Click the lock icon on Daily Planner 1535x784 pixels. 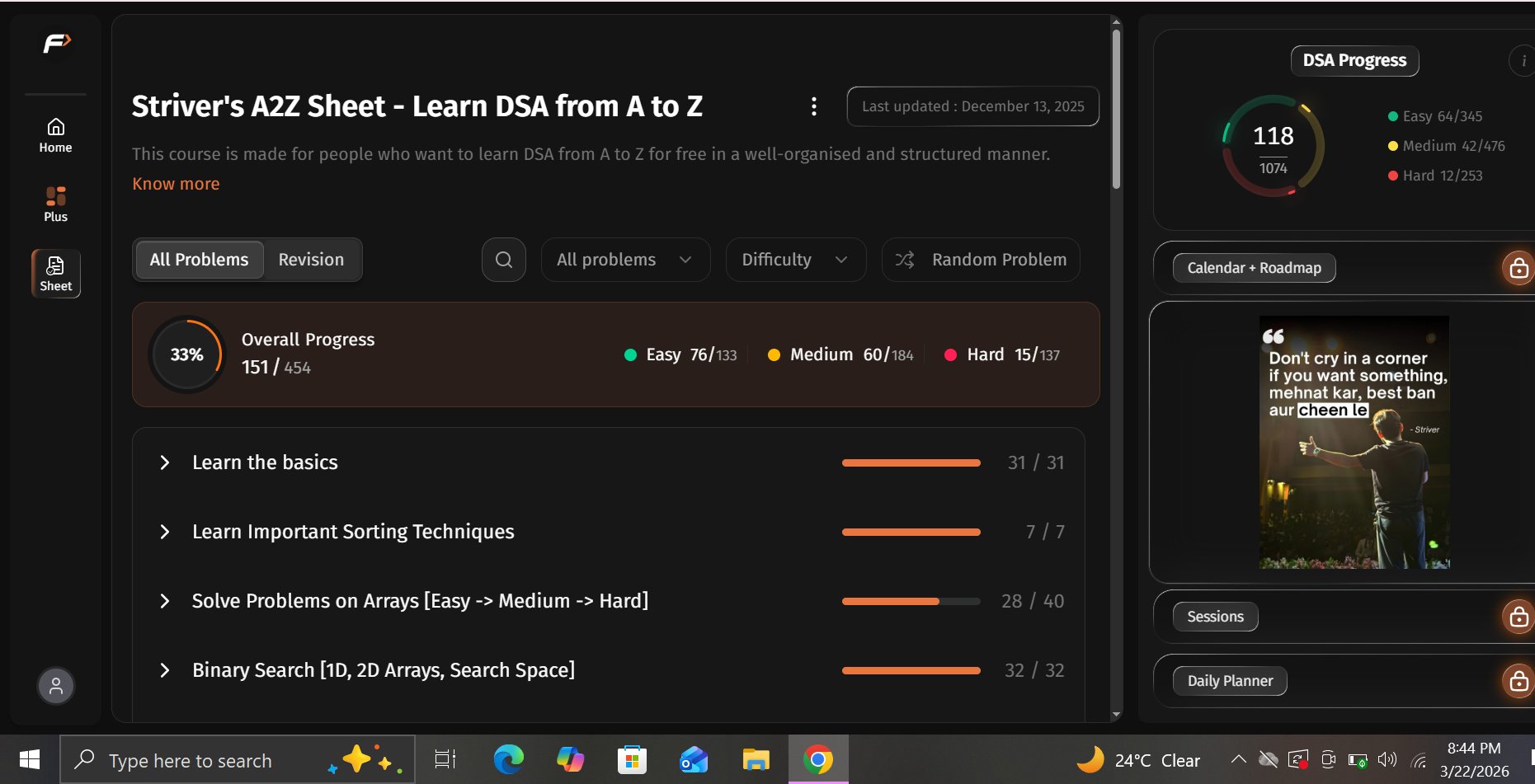click(1519, 681)
